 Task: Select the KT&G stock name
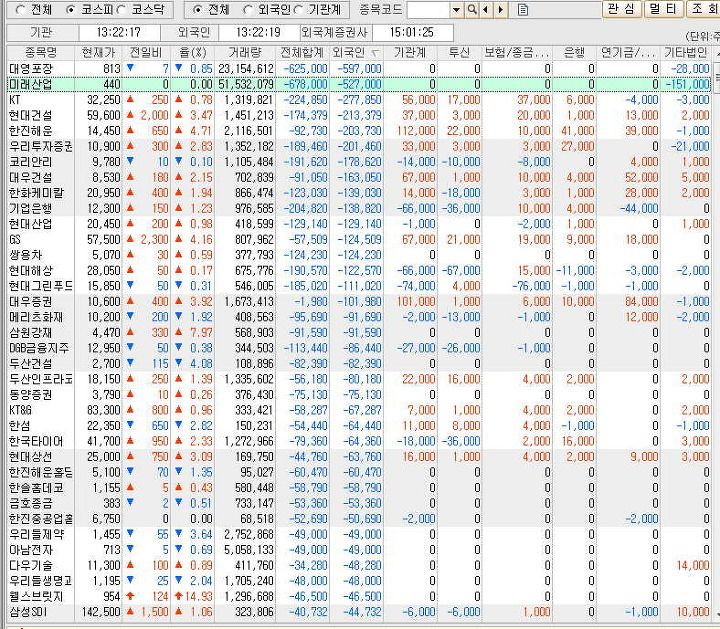click(20, 410)
